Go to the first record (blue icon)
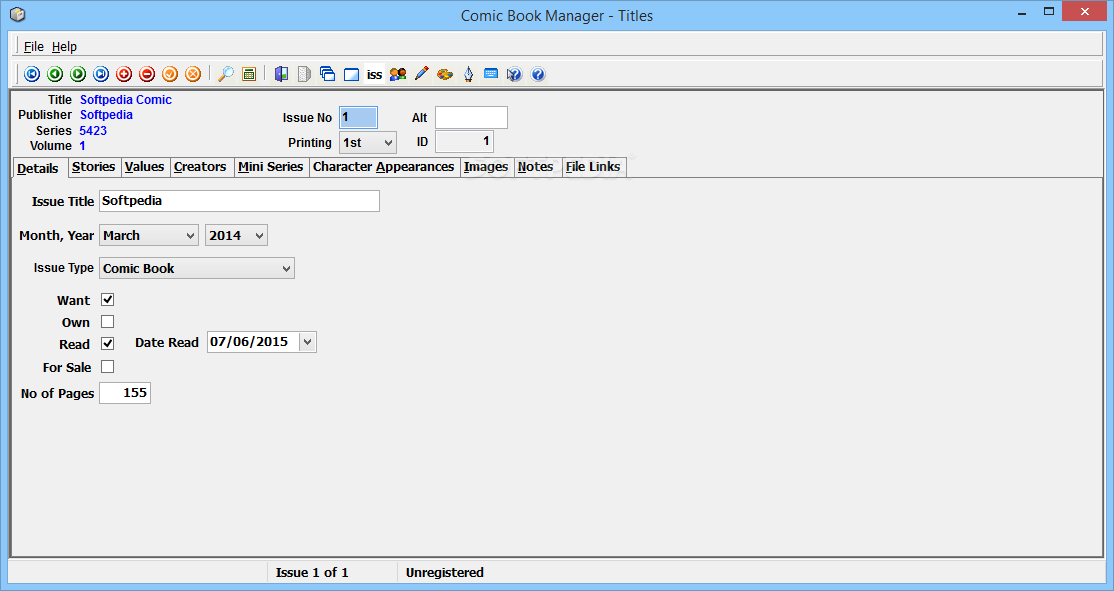This screenshot has height=591, width=1114. (32, 74)
